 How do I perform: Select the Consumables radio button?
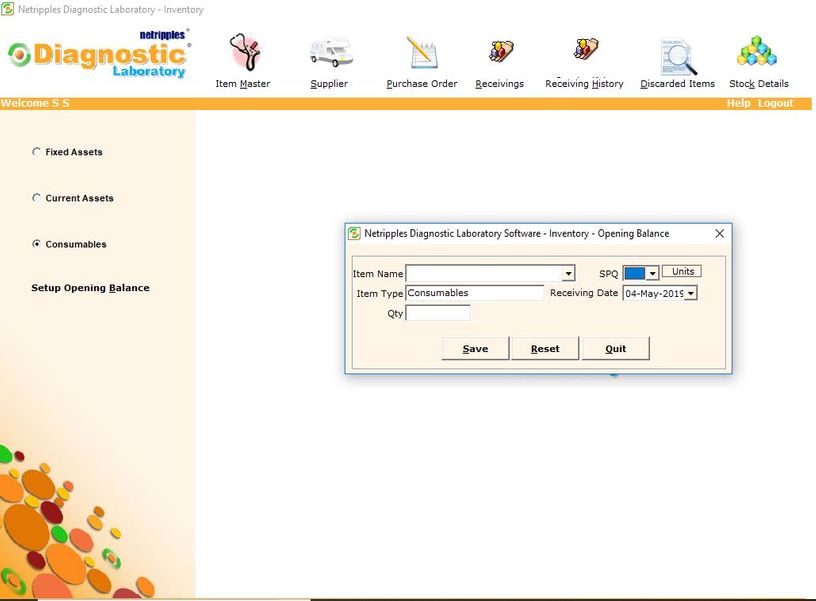(36, 244)
